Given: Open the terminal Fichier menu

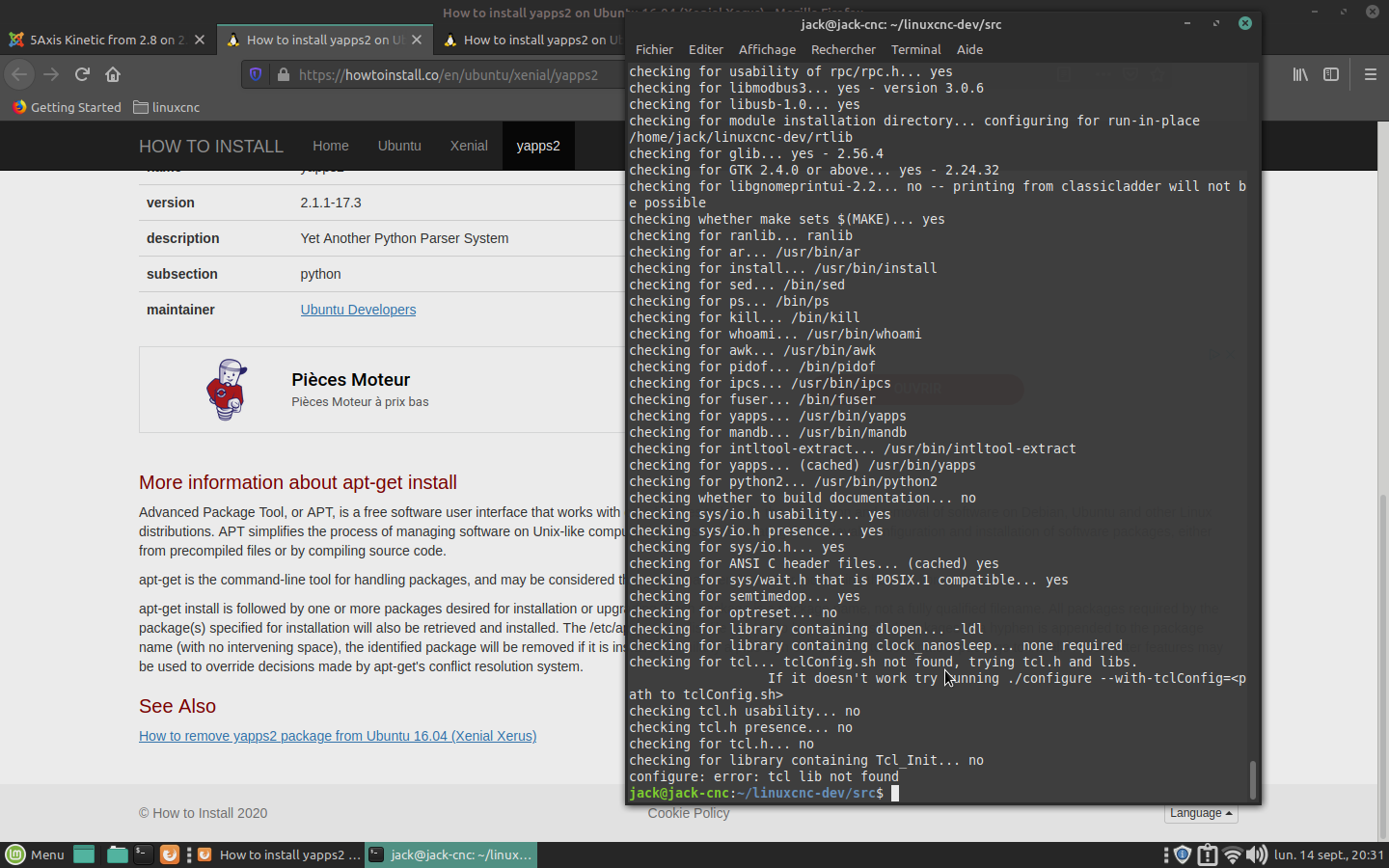Looking at the screenshot, I should coord(654,49).
